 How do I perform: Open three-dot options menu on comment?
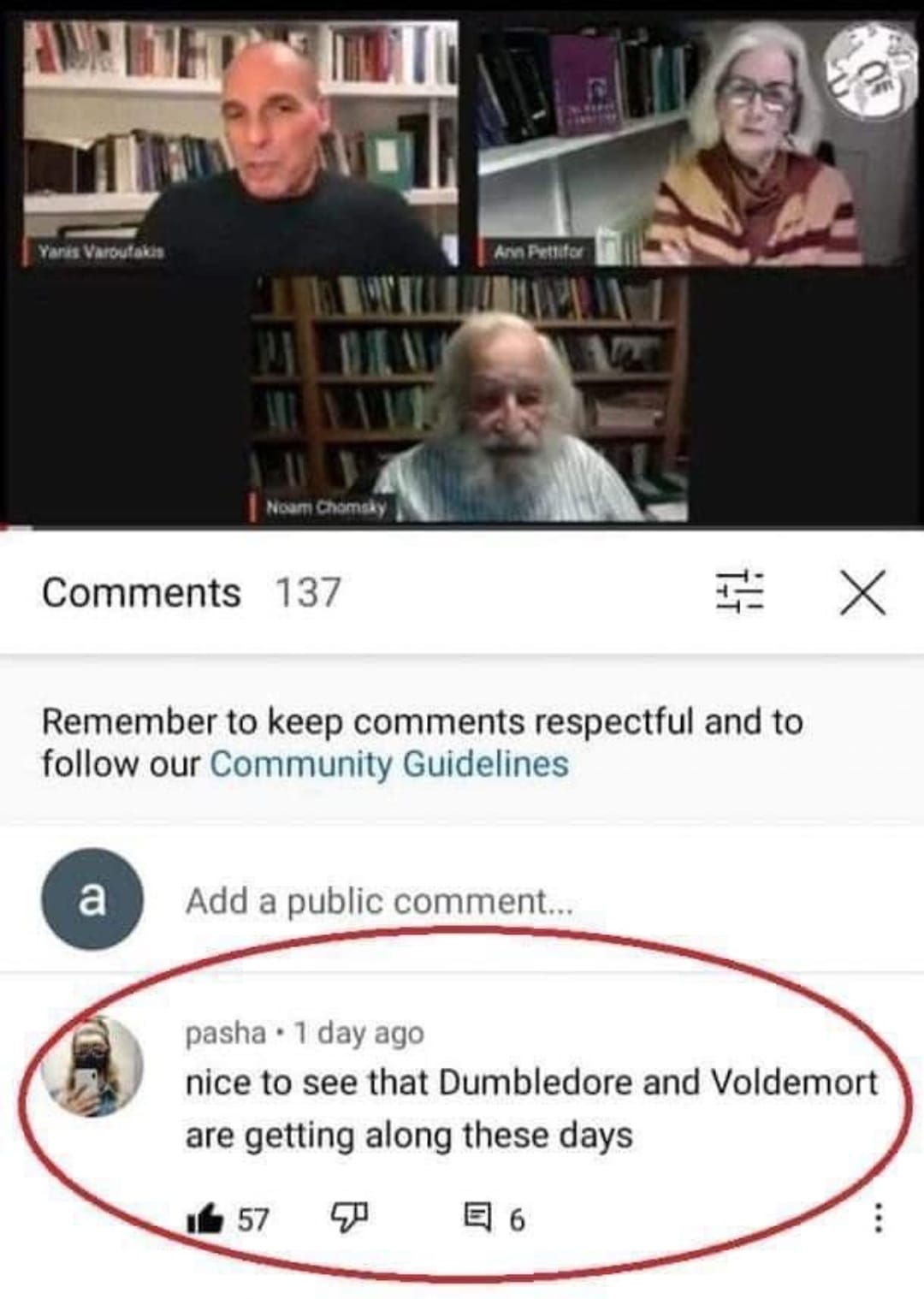[x=877, y=1217]
